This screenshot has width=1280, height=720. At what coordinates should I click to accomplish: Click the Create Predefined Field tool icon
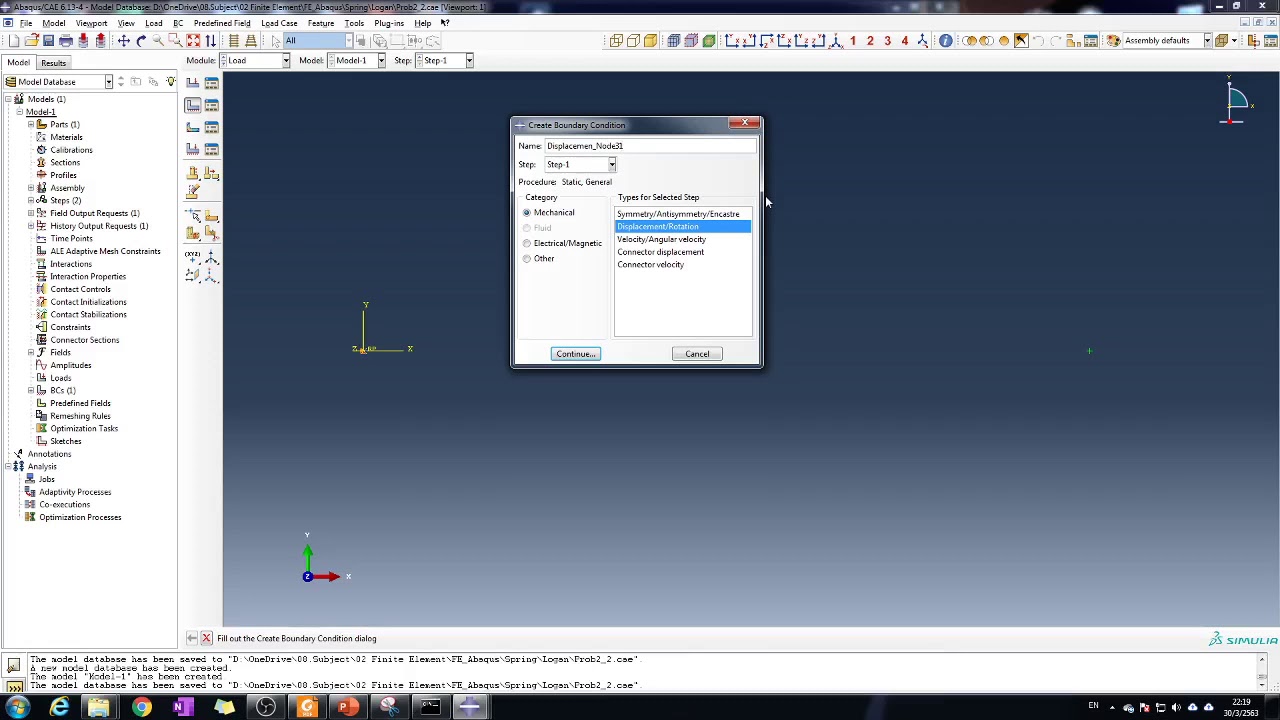tap(193, 127)
